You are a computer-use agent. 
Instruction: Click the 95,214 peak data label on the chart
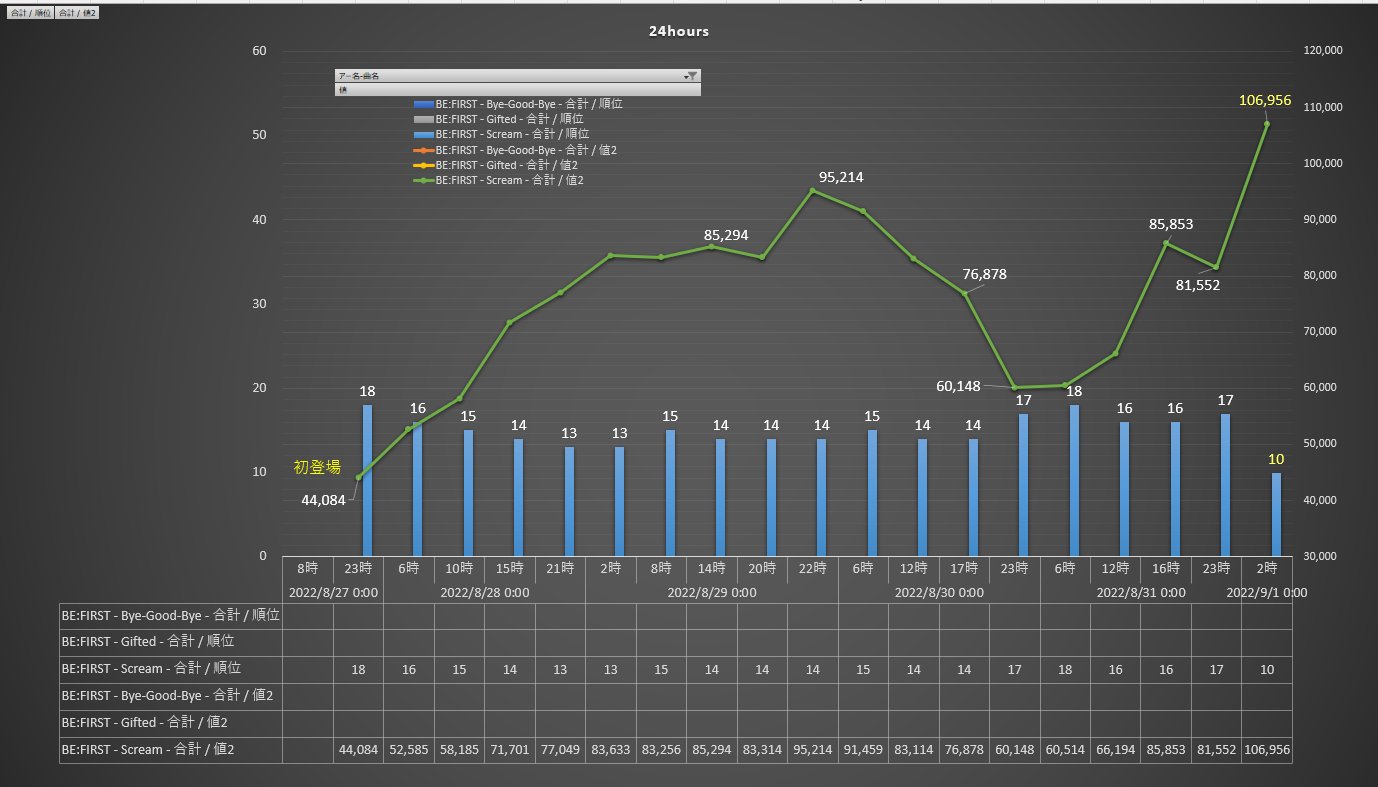pos(840,177)
